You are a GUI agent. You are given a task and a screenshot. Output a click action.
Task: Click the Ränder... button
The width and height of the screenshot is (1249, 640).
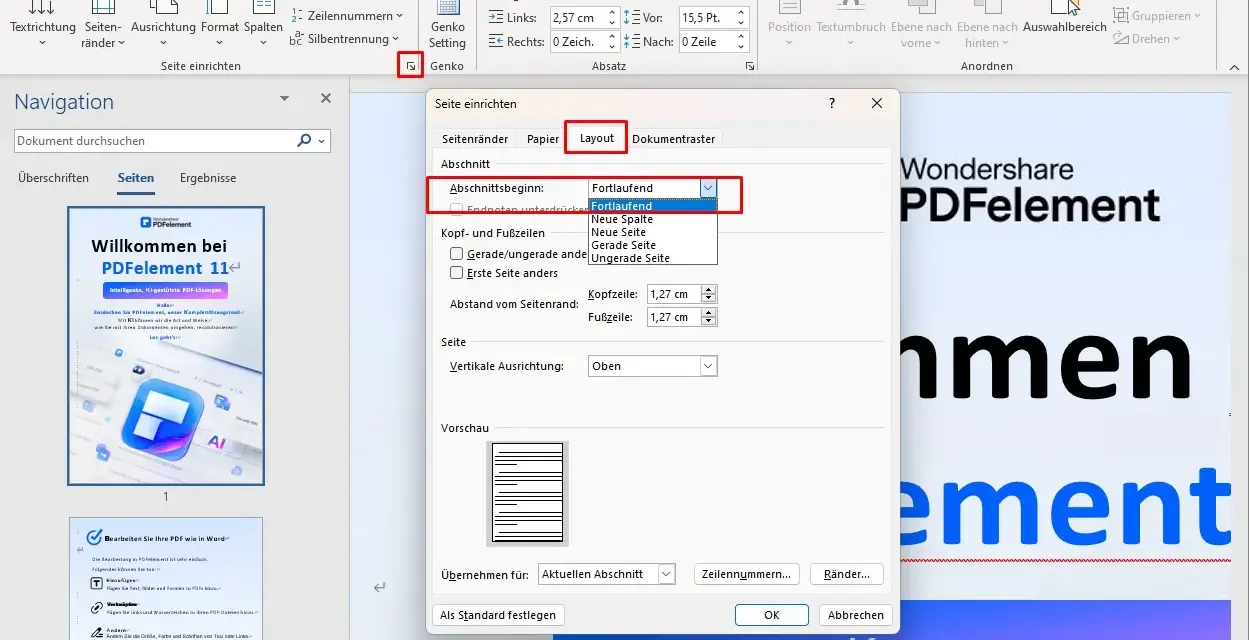pos(847,574)
